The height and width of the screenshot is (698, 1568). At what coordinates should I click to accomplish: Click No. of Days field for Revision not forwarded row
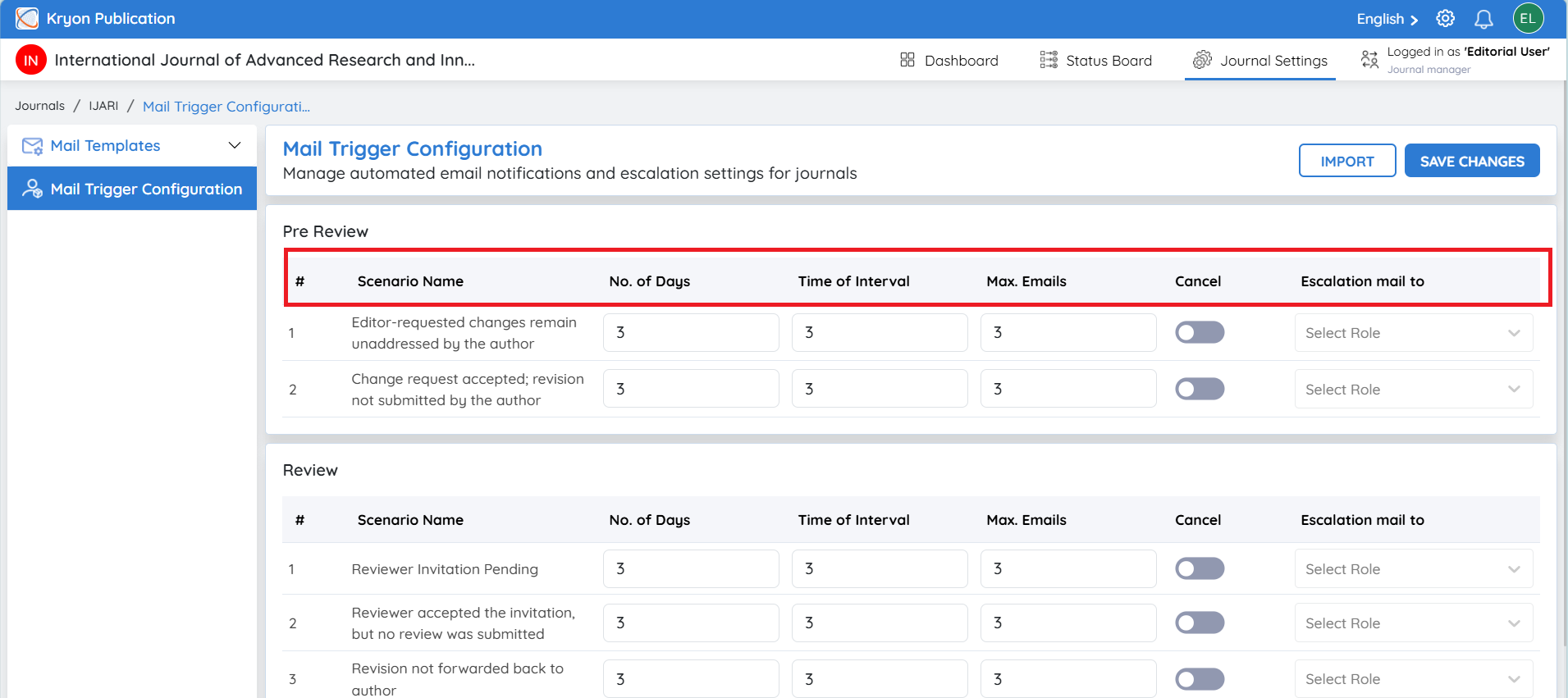point(691,679)
